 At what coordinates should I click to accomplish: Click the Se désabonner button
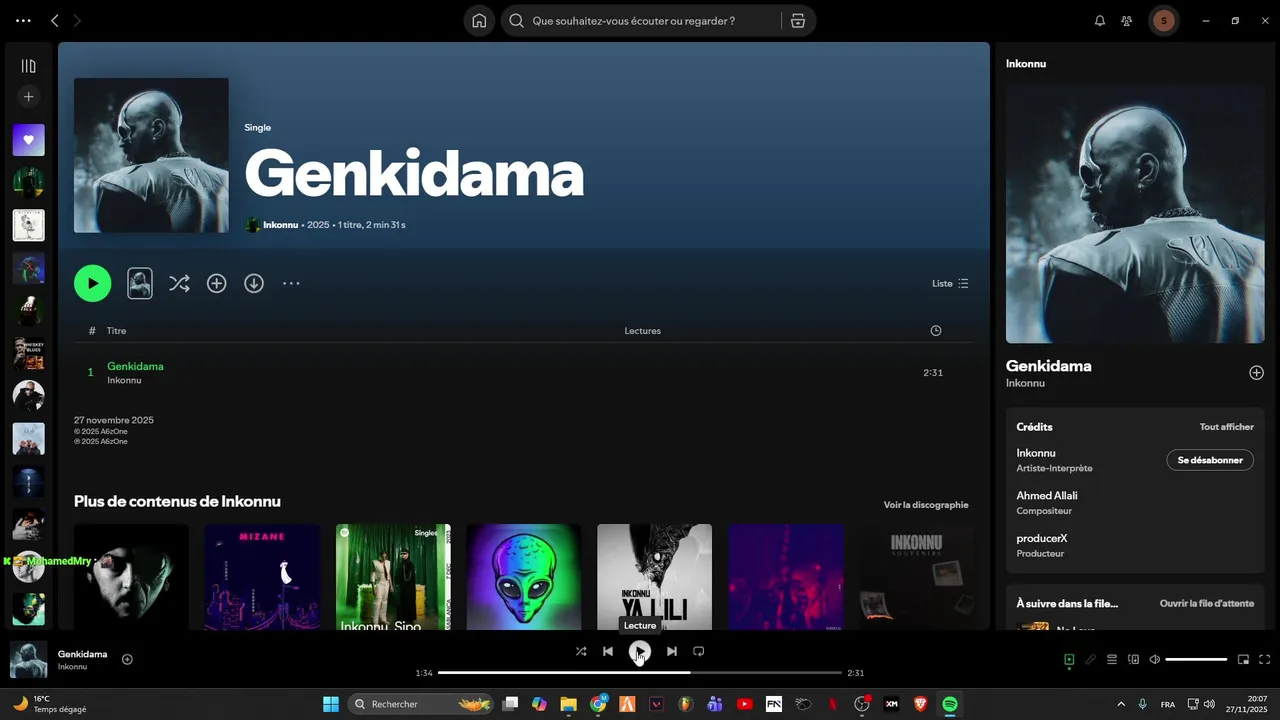[x=1210, y=460]
